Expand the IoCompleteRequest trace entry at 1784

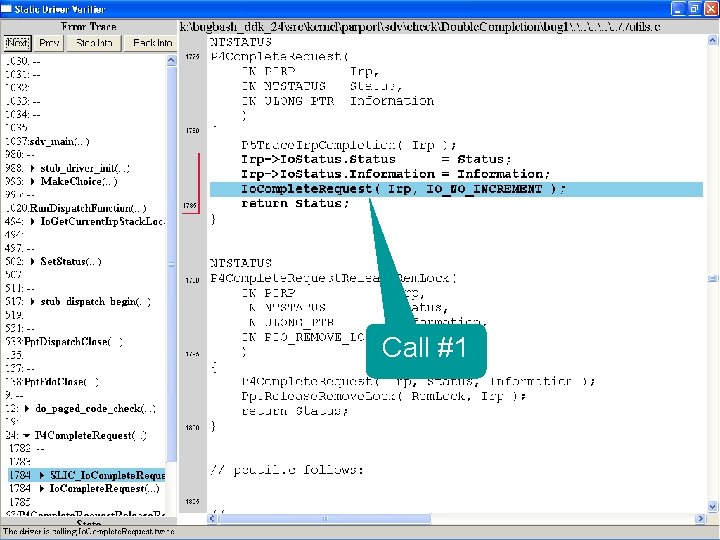pyautogui.click(x=42, y=489)
